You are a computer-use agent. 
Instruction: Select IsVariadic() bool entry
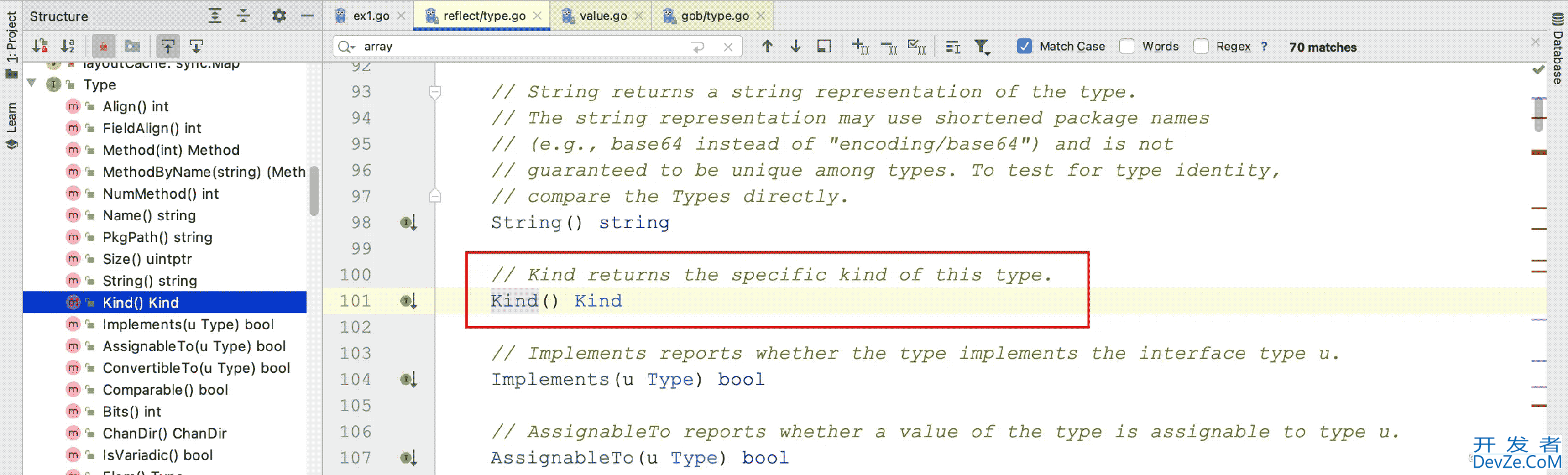(x=158, y=456)
